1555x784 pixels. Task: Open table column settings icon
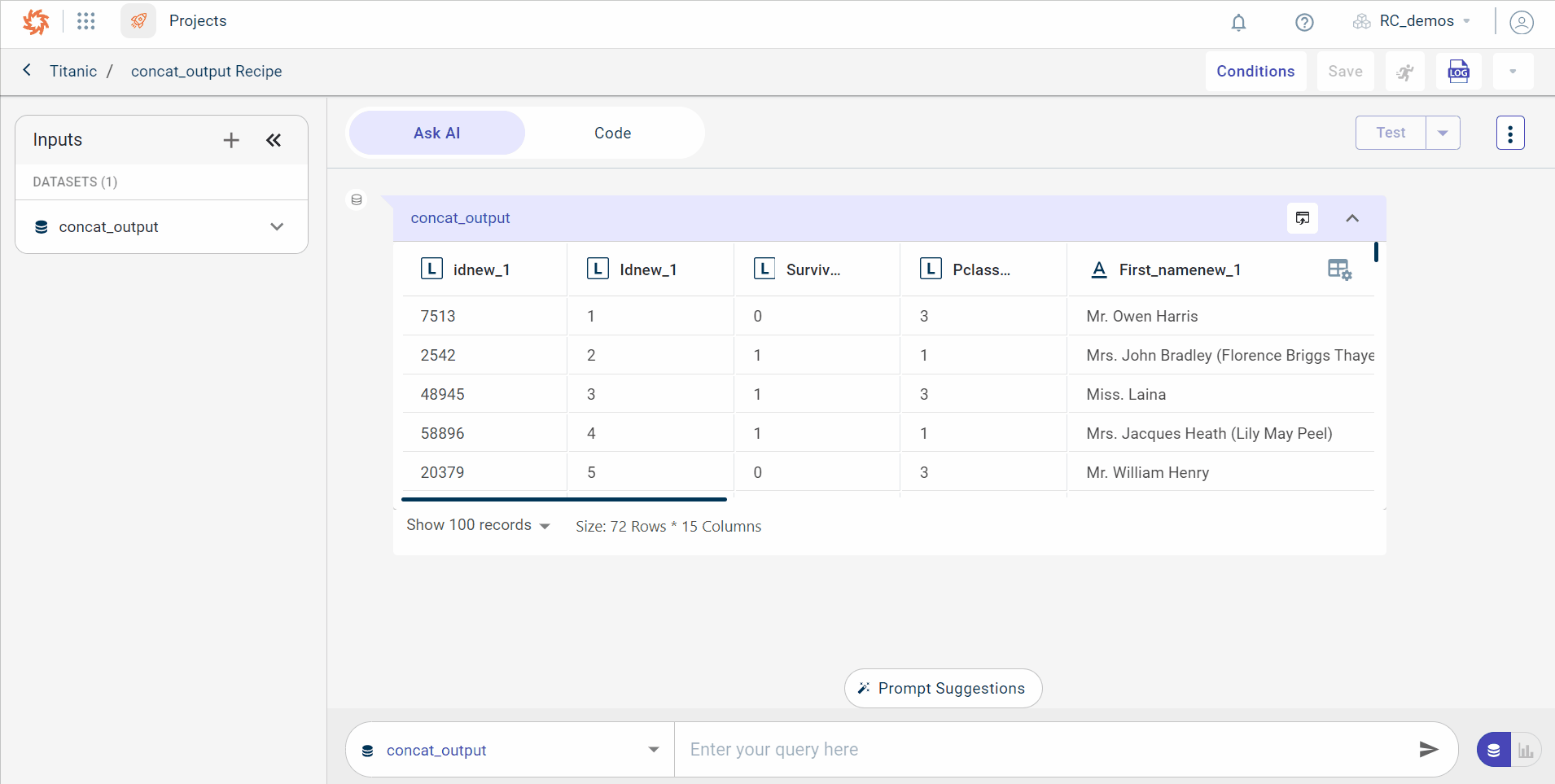point(1339,269)
